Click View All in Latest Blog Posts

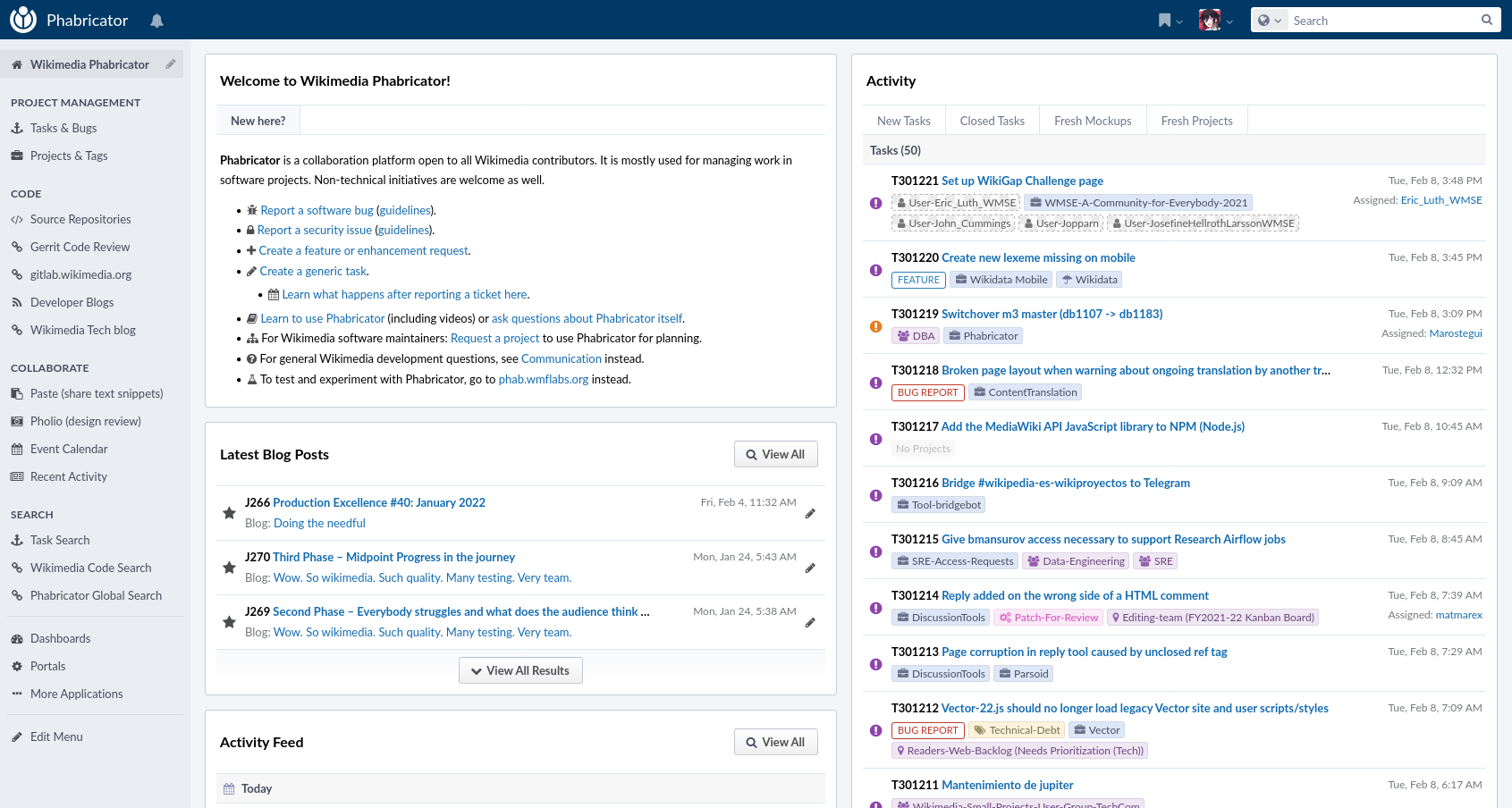(x=775, y=454)
